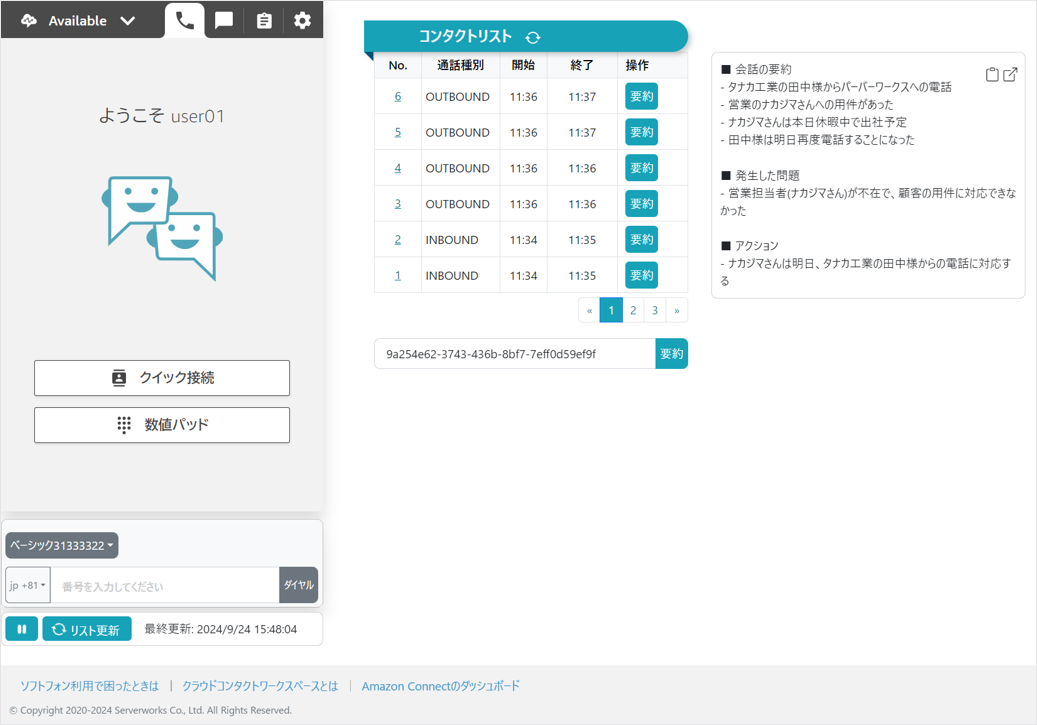Click the ■ アクション heading
The image size is (1037, 725).
(749, 245)
